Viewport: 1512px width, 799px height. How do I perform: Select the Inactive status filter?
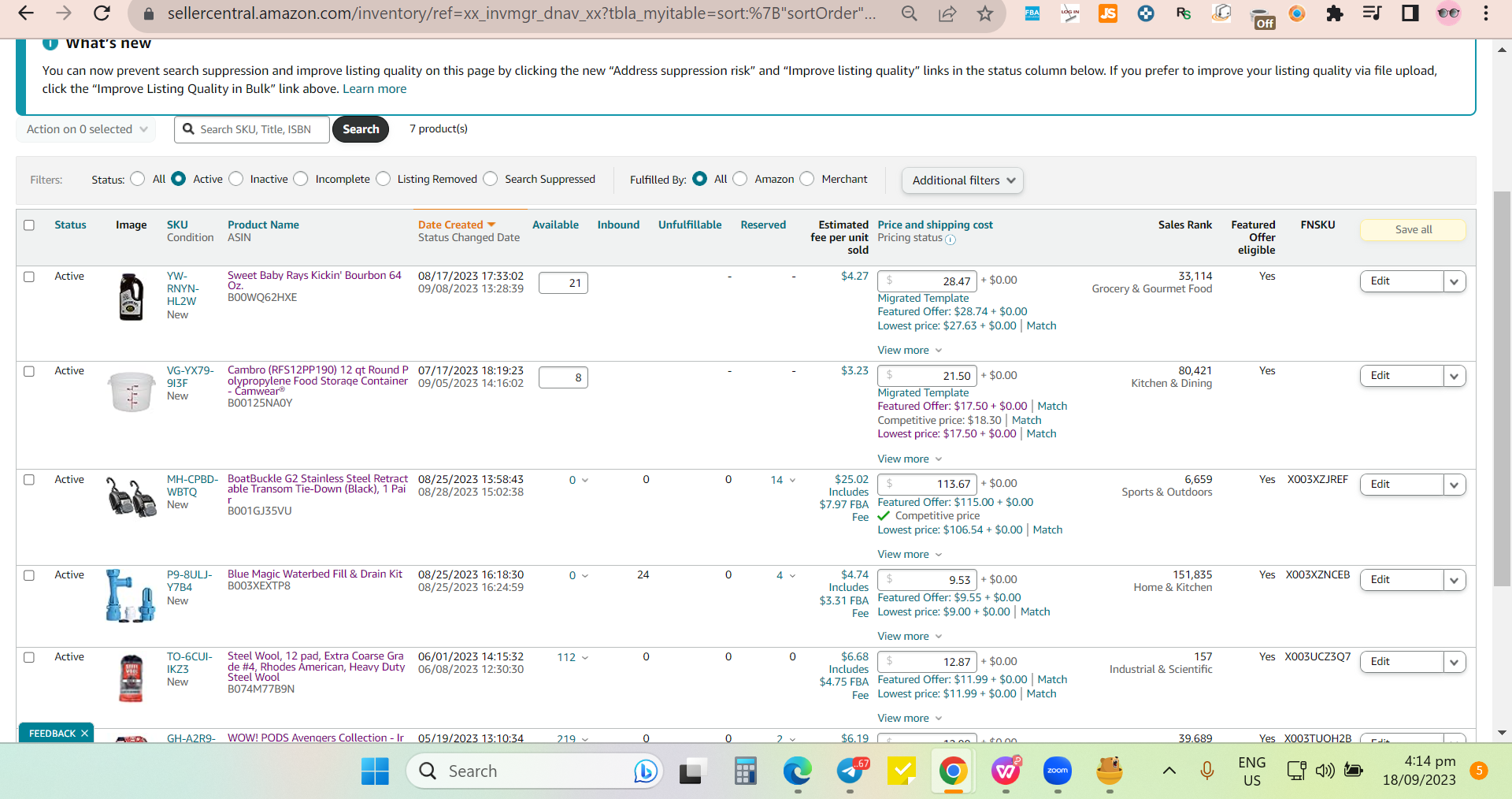click(x=236, y=179)
